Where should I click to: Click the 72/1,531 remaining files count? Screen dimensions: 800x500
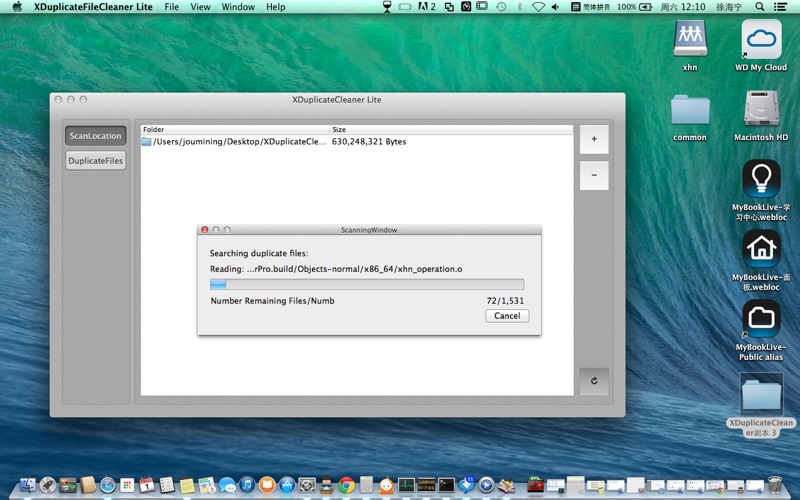point(505,301)
